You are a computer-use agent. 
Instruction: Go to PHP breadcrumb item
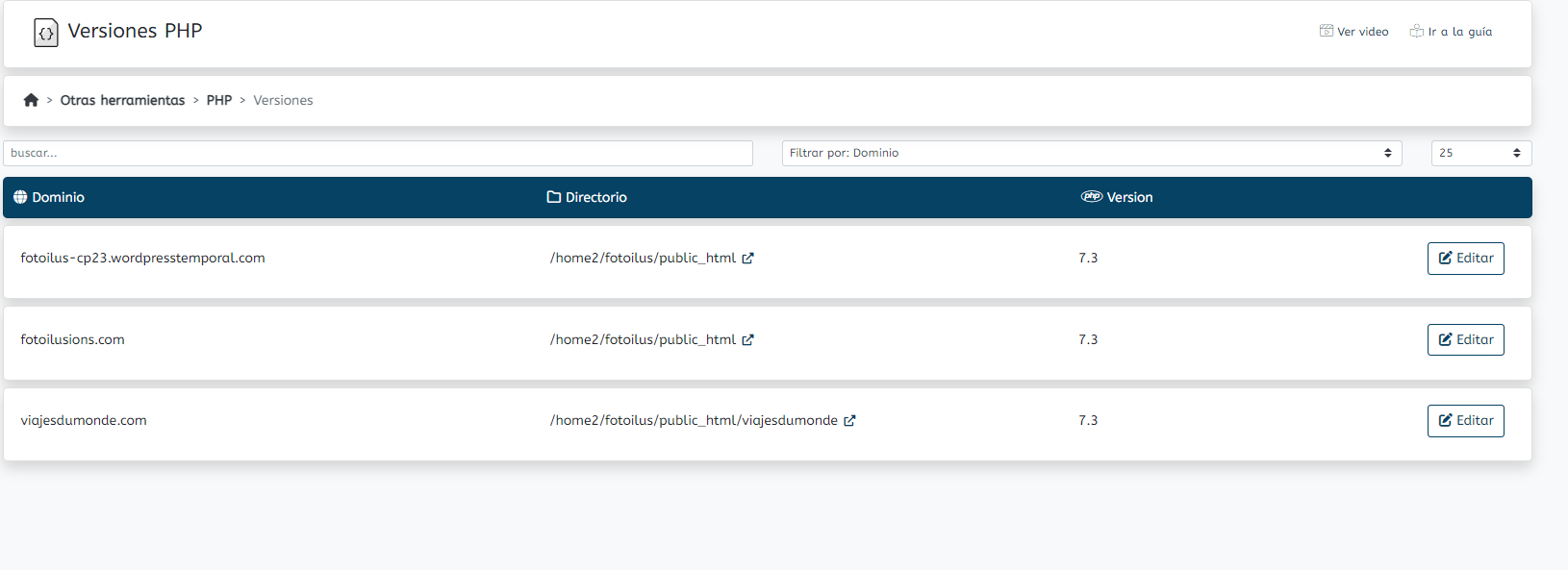pyautogui.click(x=219, y=100)
